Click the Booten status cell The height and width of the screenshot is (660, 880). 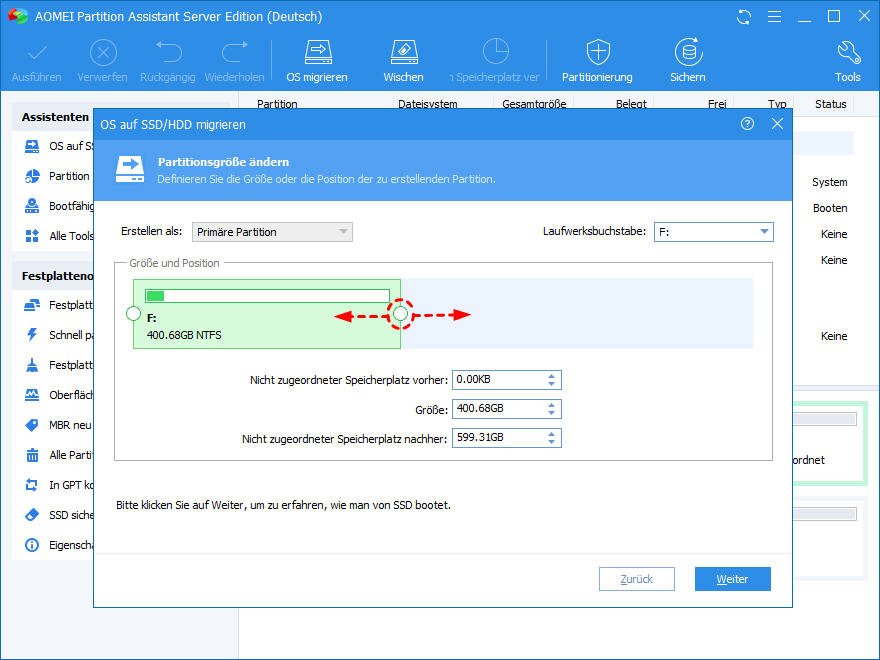pos(830,208)
